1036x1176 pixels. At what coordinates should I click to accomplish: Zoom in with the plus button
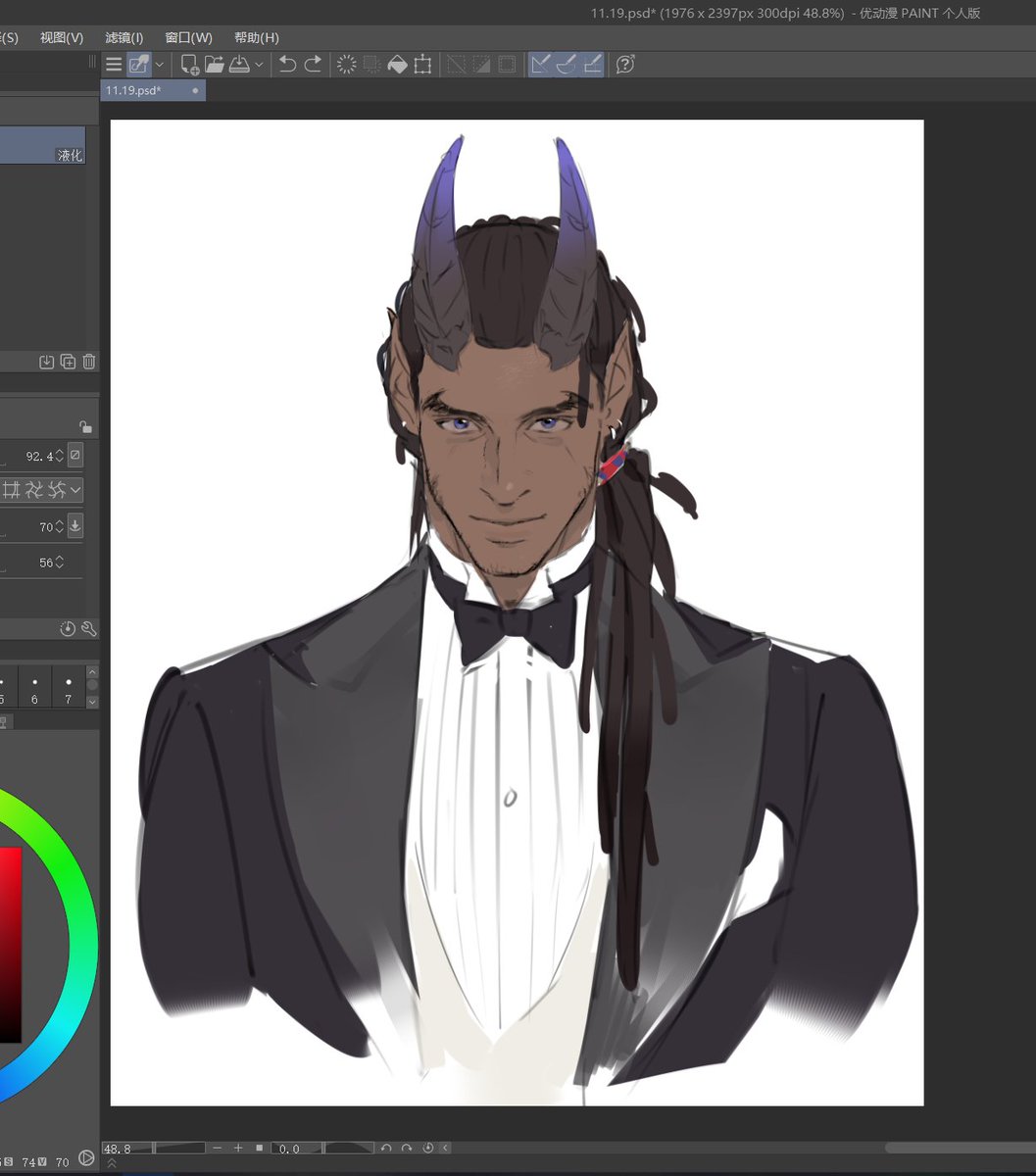pos(237,1148)
